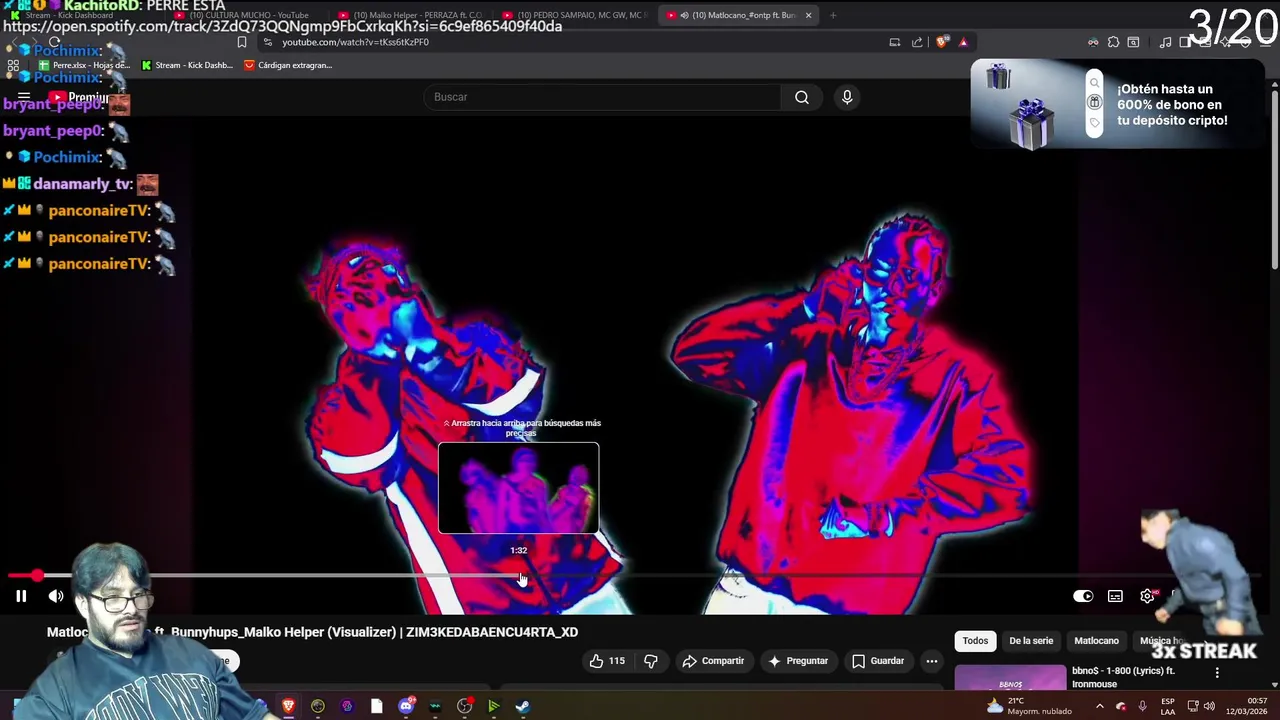This screenshot has width=1280, height=720.
Task: Click the Visualizer video title text
Action: [312, 632]
